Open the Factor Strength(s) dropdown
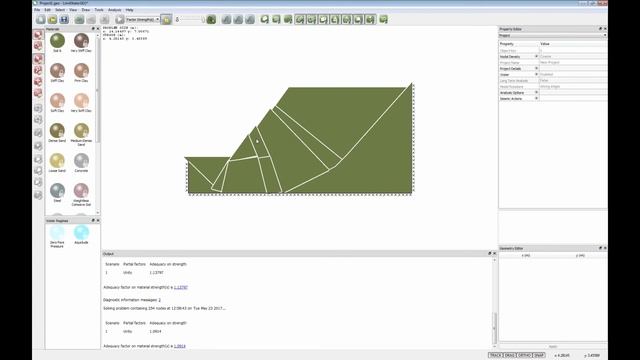The image size is (640, 360). [x=142, y=19]
